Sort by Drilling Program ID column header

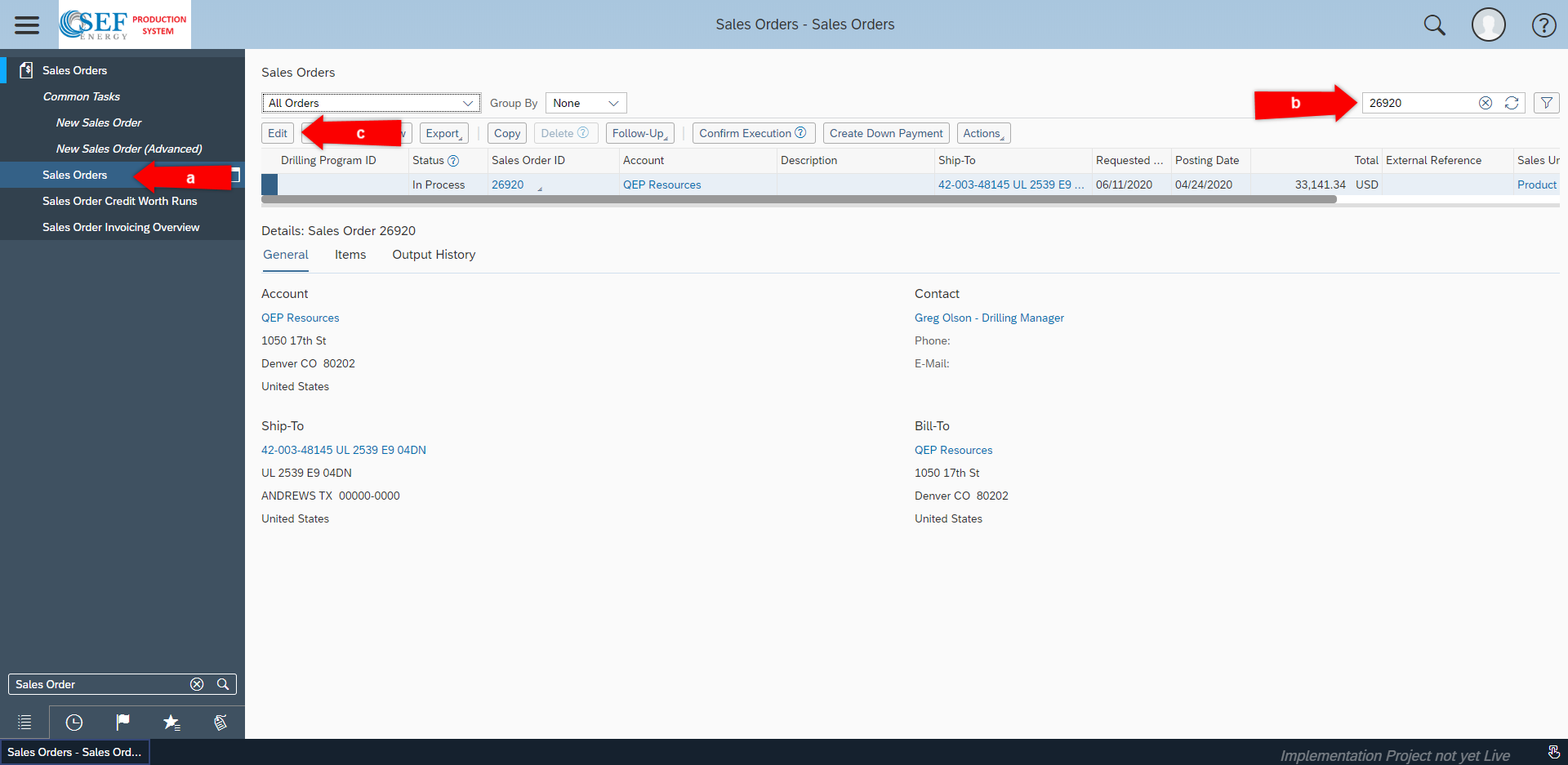tap(328, 160)
